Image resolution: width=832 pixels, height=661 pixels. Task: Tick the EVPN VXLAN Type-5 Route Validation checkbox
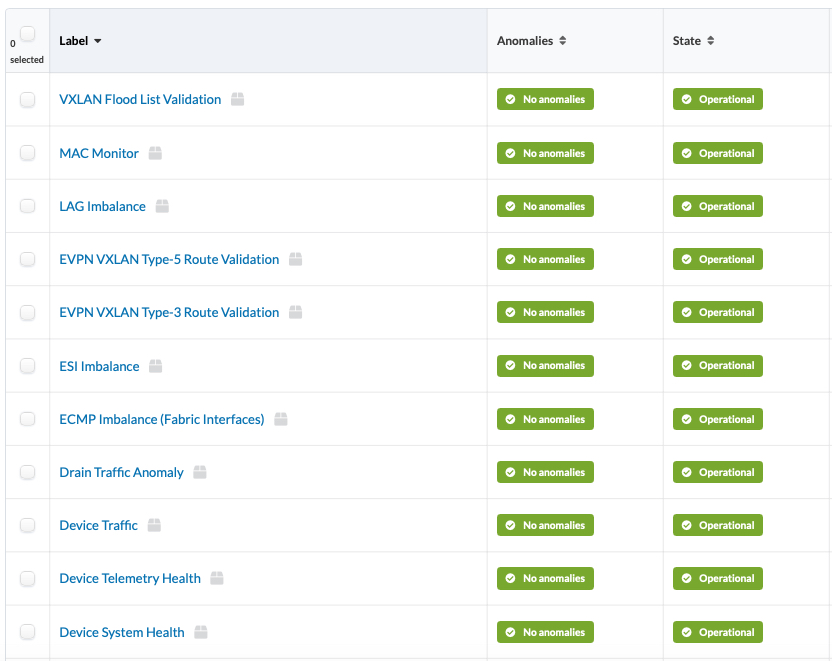pyautogui.click(x=28, y=259)
